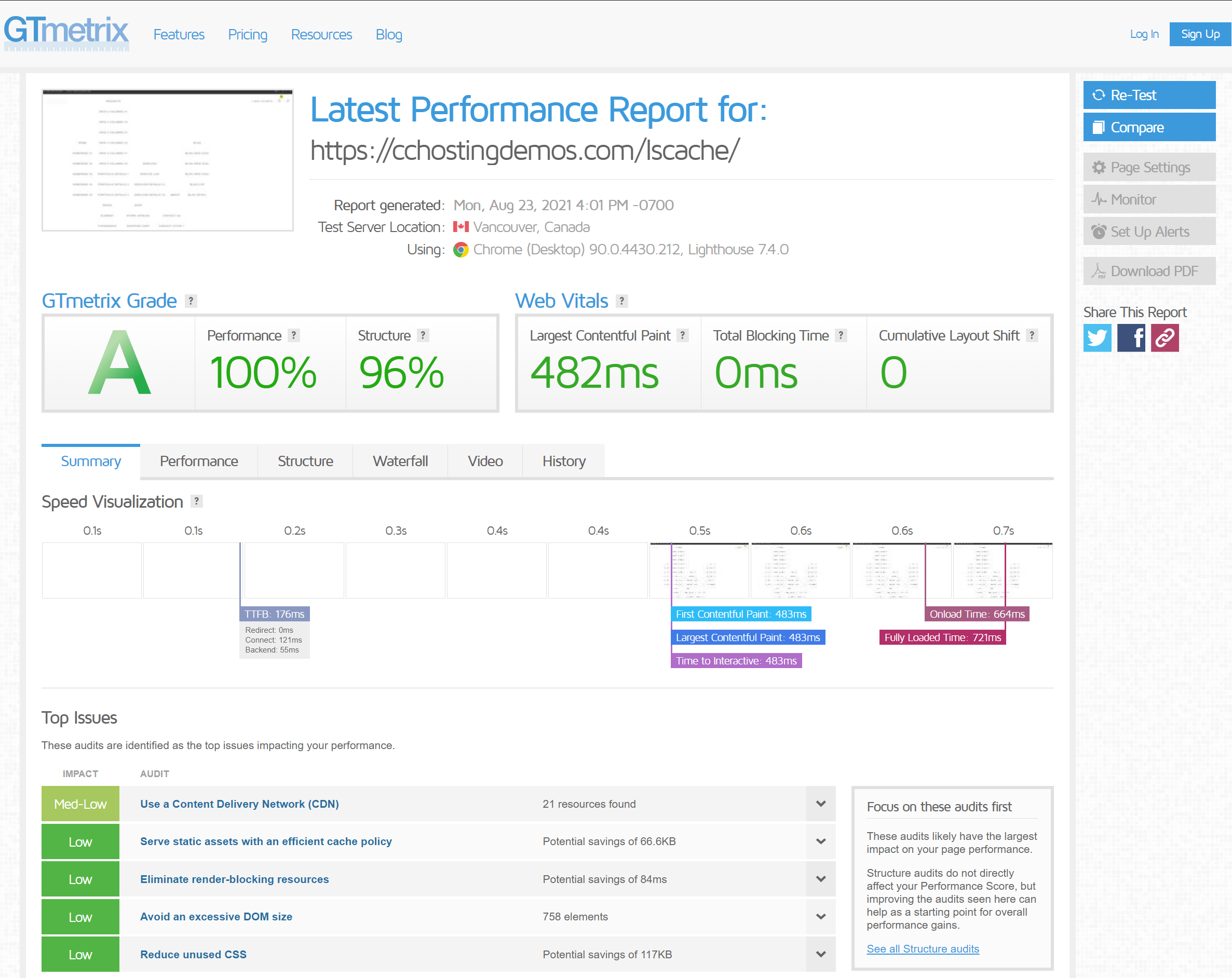Click the page screenshot thumbnail
This screenshot has width=1232, height=978.
(167, 160)
